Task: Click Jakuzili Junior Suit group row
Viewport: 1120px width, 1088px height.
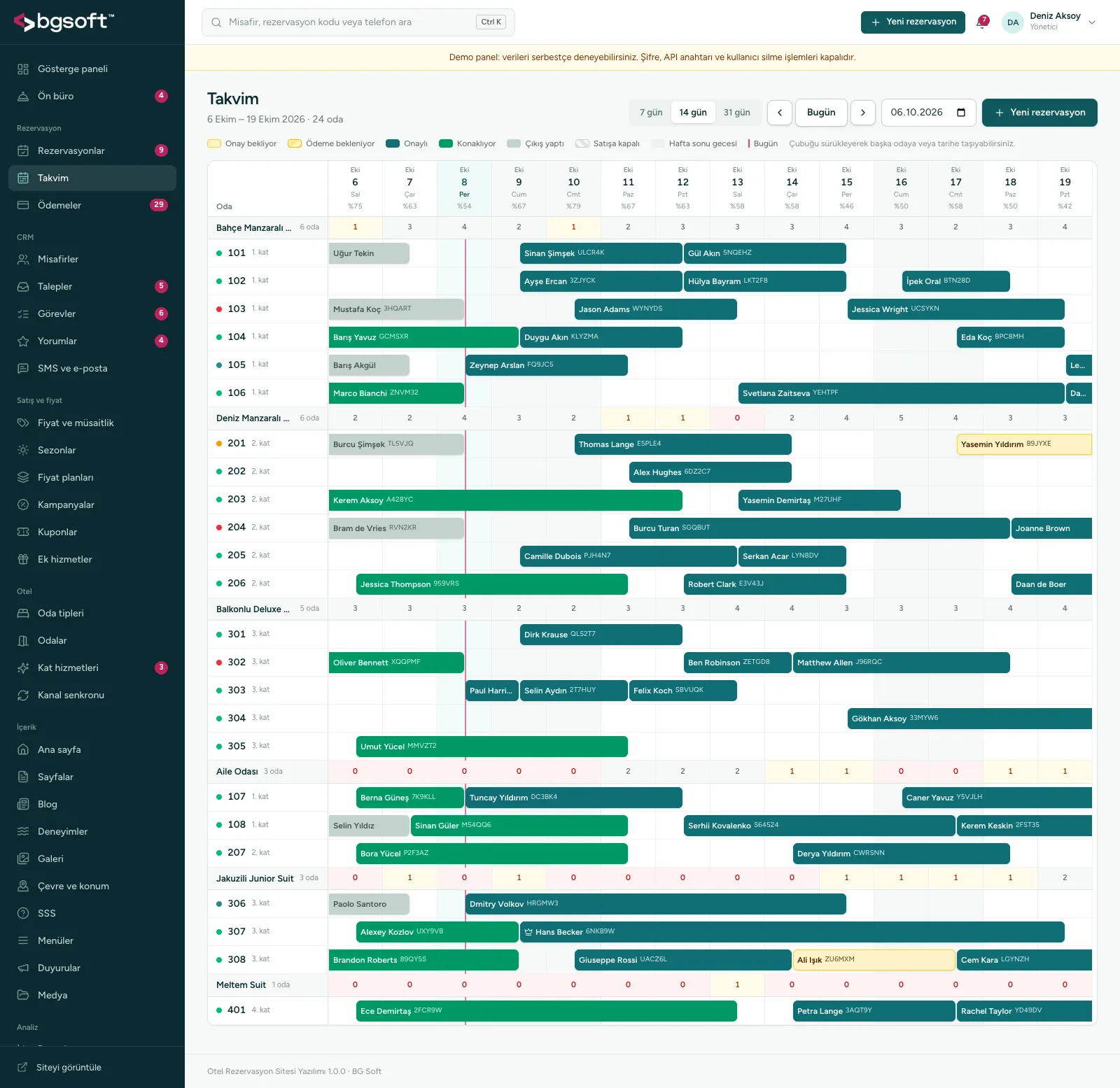Action: coord(651,877)
